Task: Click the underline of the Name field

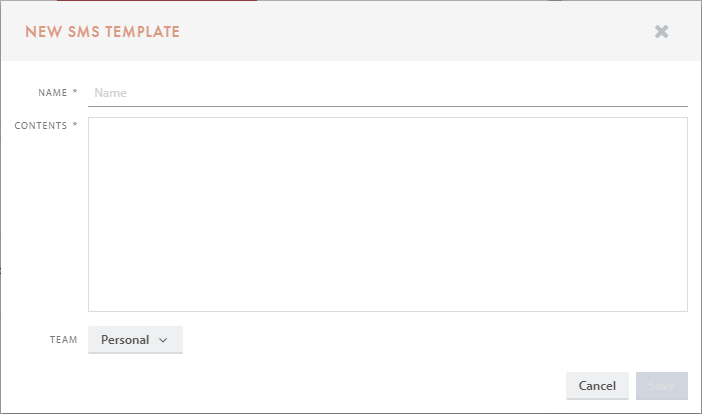Action: (387, 105)
